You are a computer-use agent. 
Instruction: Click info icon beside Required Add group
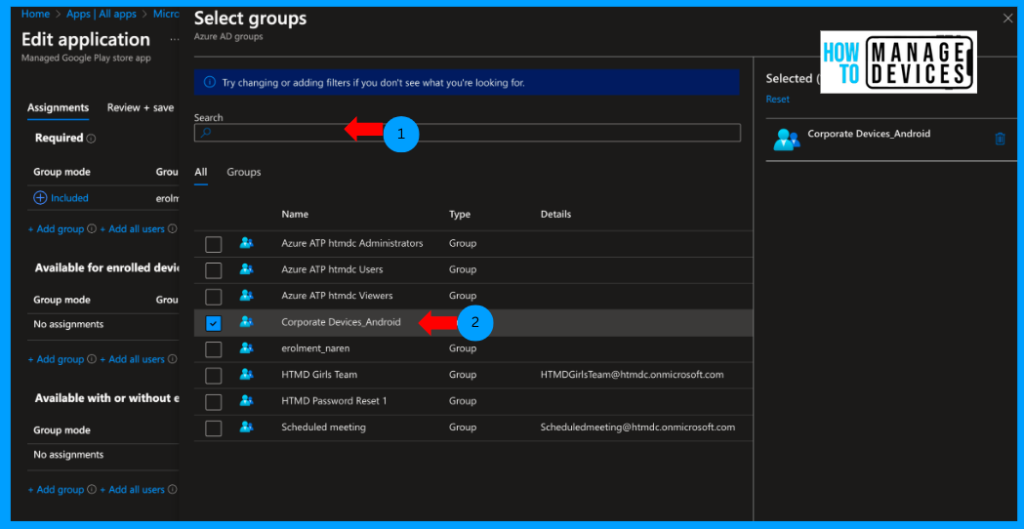[91, 229]
